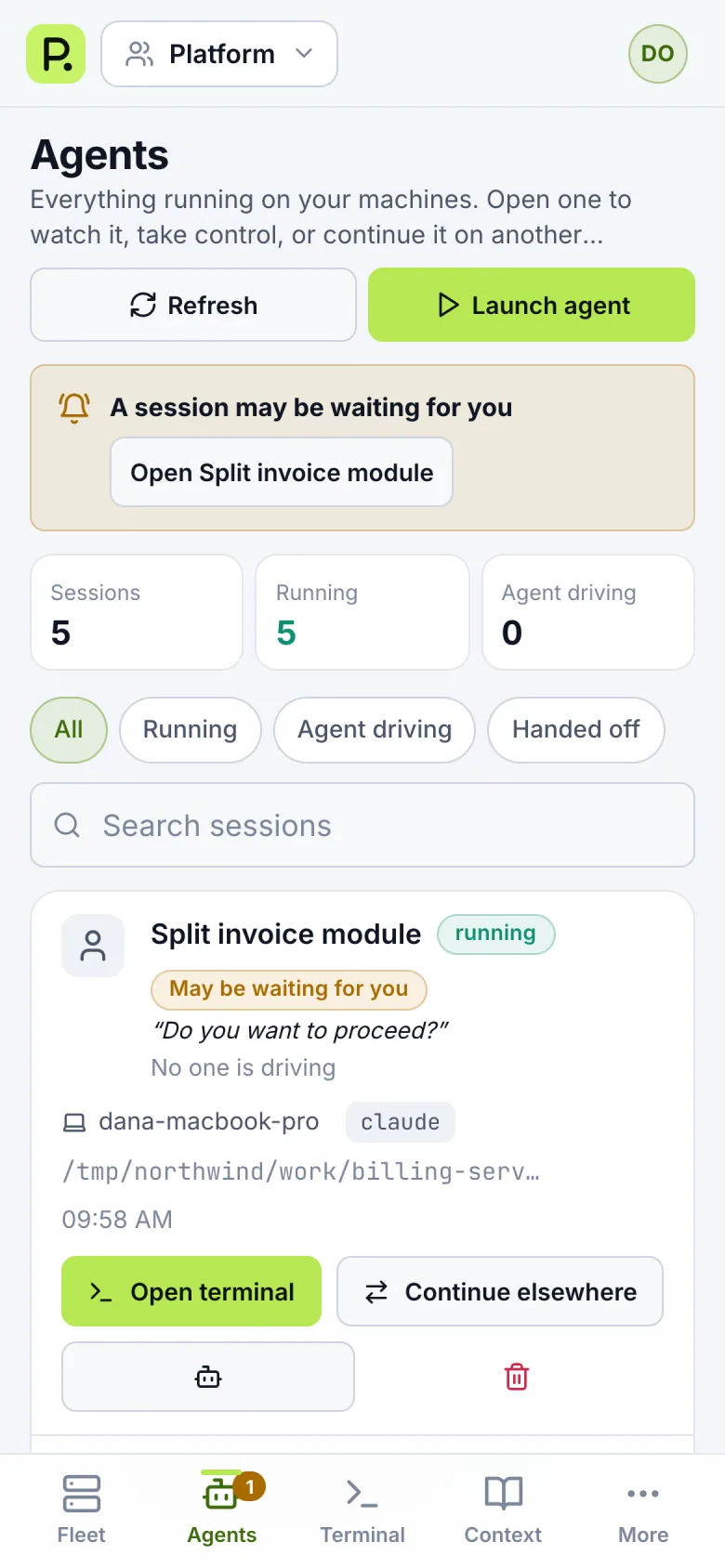
Task: Open the DO user avatar menu
Action: pyautogui.click(x=658, y=54)
